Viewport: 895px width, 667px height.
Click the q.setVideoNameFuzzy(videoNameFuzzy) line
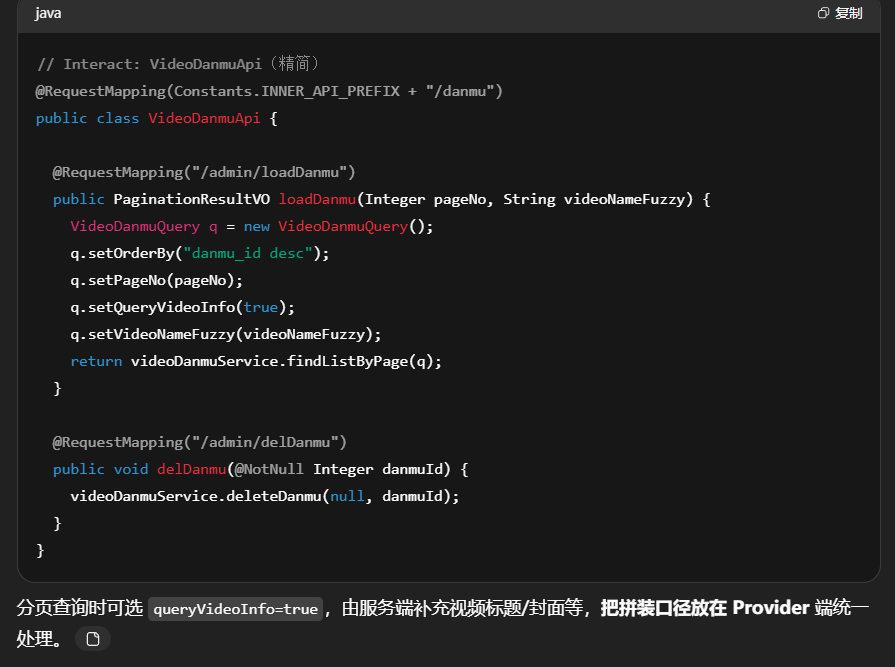click(225, 334)
